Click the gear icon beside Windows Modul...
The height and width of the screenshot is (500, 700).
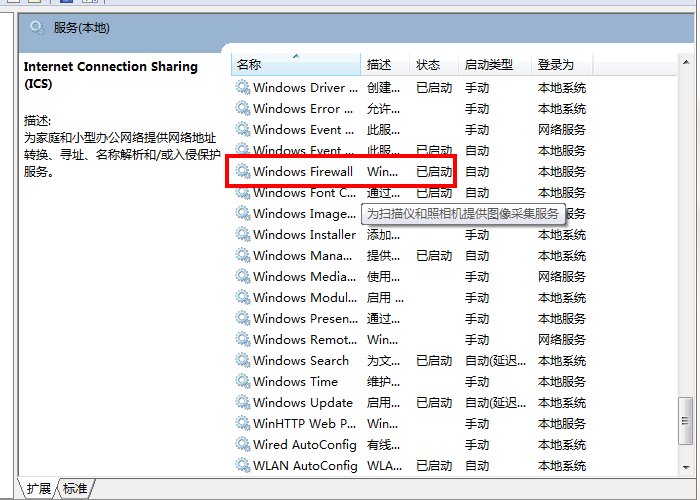(x=242, y=297)
